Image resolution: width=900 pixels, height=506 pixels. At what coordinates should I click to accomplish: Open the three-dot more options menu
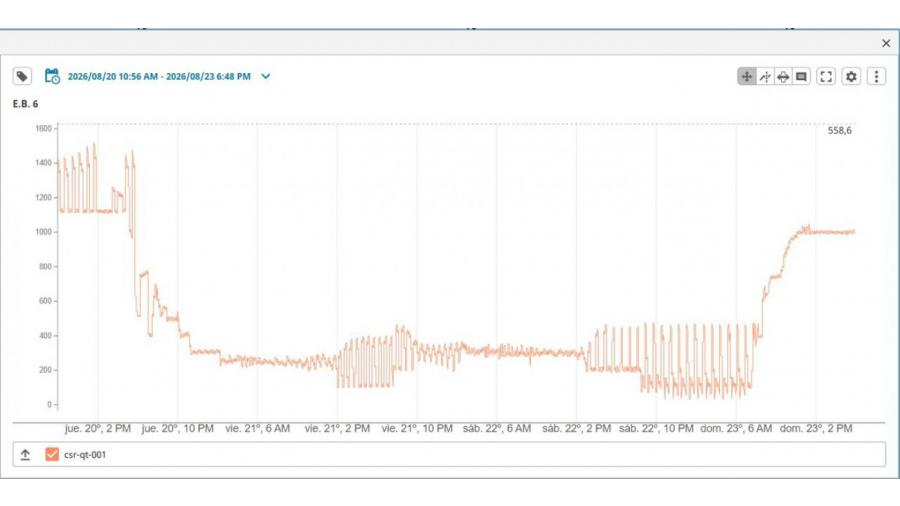pyautogui.click(x=876, y=76)
